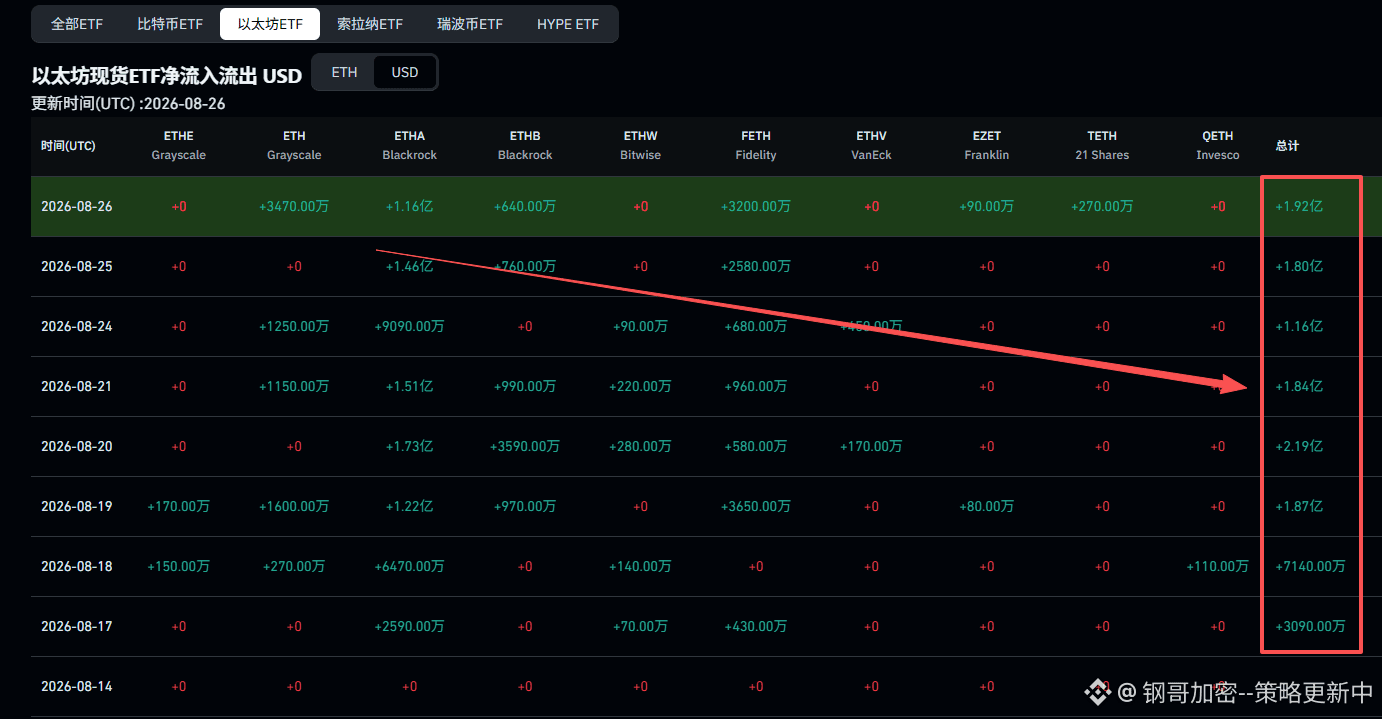Viewport: 1382px width, 719px height.
Task: Click the +640.00万 ETHB value
Action: (x=525, y=206)
